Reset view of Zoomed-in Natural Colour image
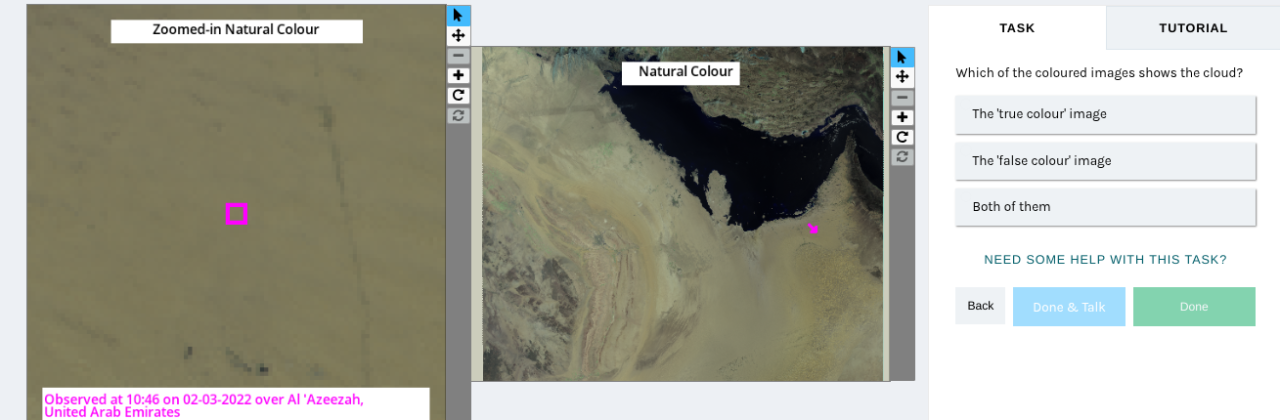This screenshot has width=1280, height=420. point(458,115)
